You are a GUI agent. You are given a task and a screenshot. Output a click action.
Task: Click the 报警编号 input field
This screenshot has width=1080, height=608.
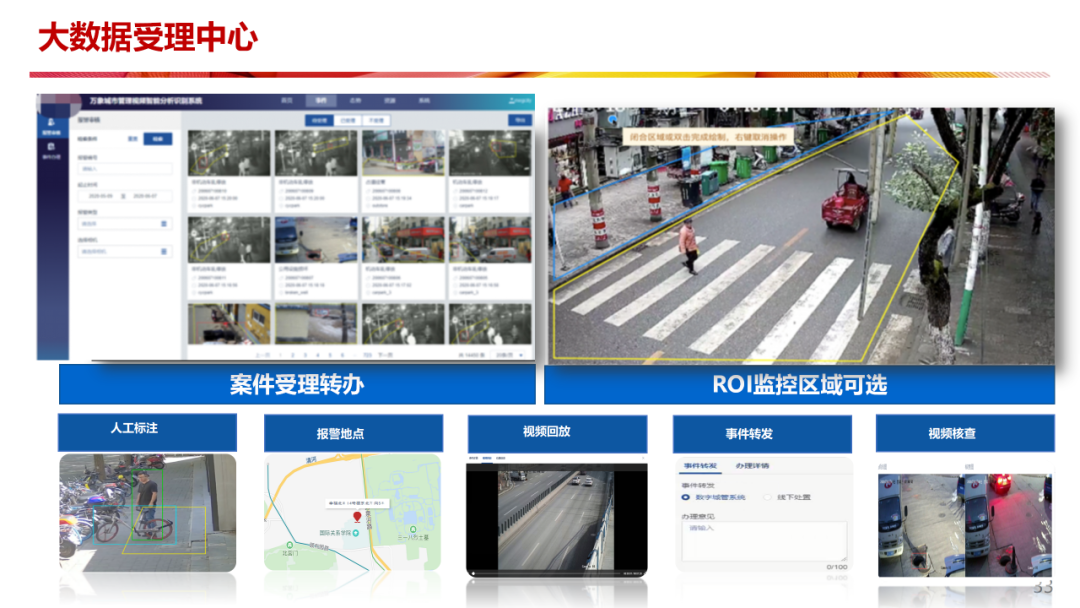pyautogui.click(x=124, y=169)
